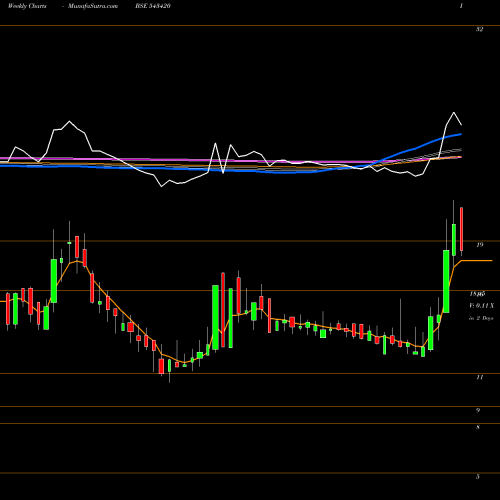Click the 'V: 0.11 X' volume text
Viewport: 500px width, 500px height.
(481, 306)
